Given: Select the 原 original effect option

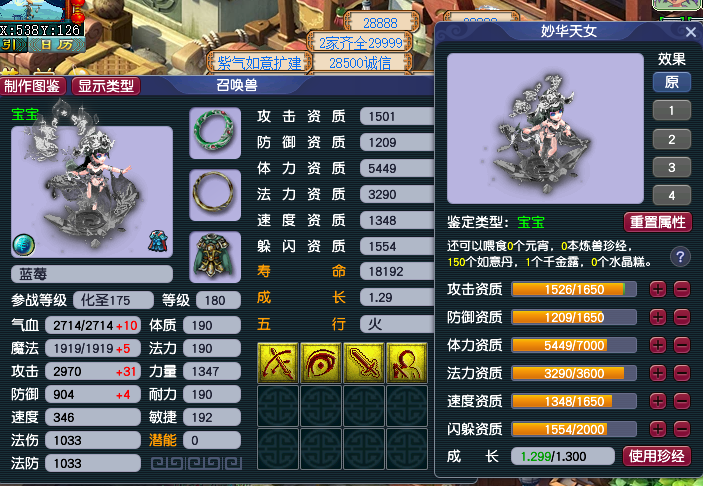Looking at the screenshot, I should (671, 82).
